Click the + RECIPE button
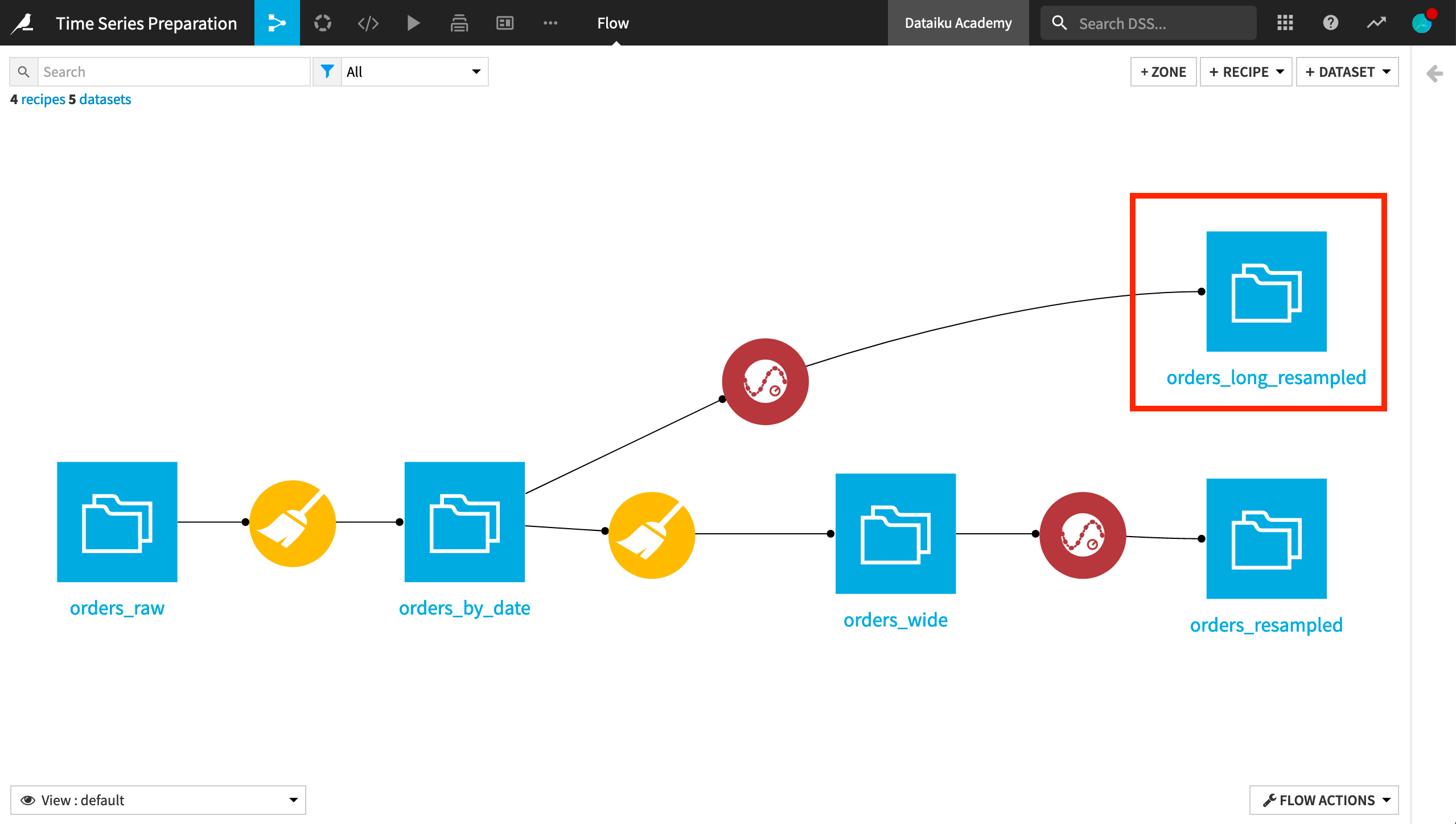The width and height of the screenshot is (1456, 824). 1246,71
